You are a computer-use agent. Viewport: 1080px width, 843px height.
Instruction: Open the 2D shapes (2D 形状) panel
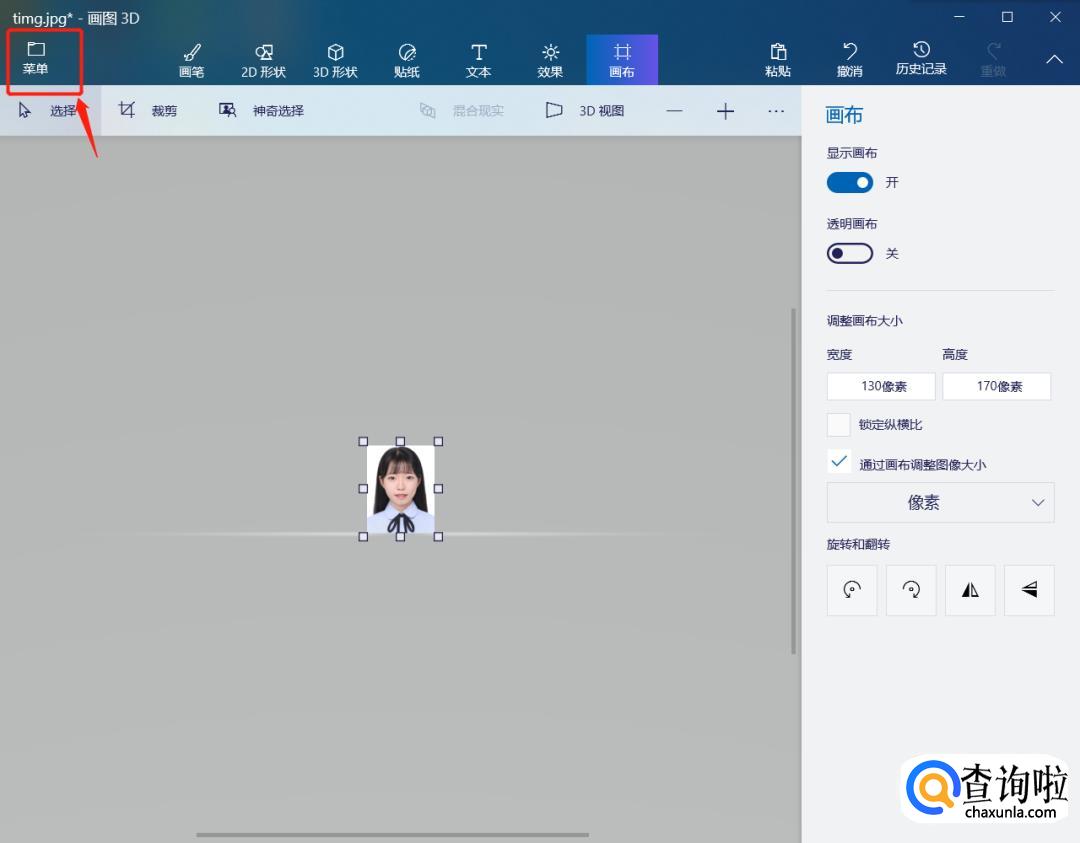[263, 60]
